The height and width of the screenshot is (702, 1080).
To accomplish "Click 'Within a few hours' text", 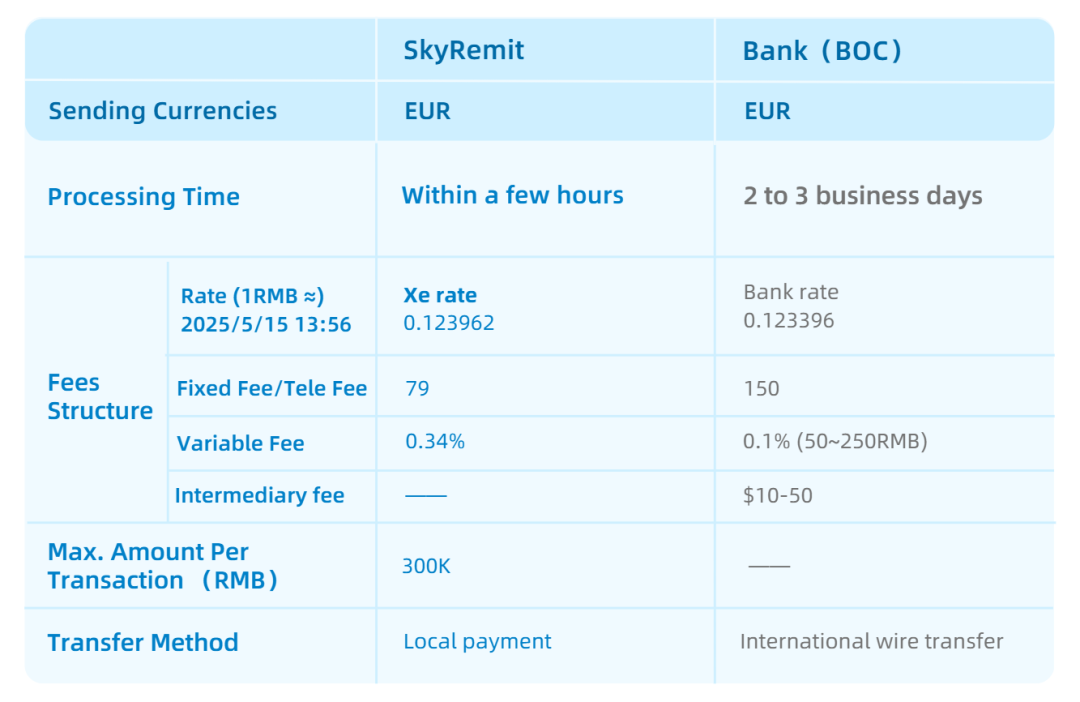I will pos(512,195).
